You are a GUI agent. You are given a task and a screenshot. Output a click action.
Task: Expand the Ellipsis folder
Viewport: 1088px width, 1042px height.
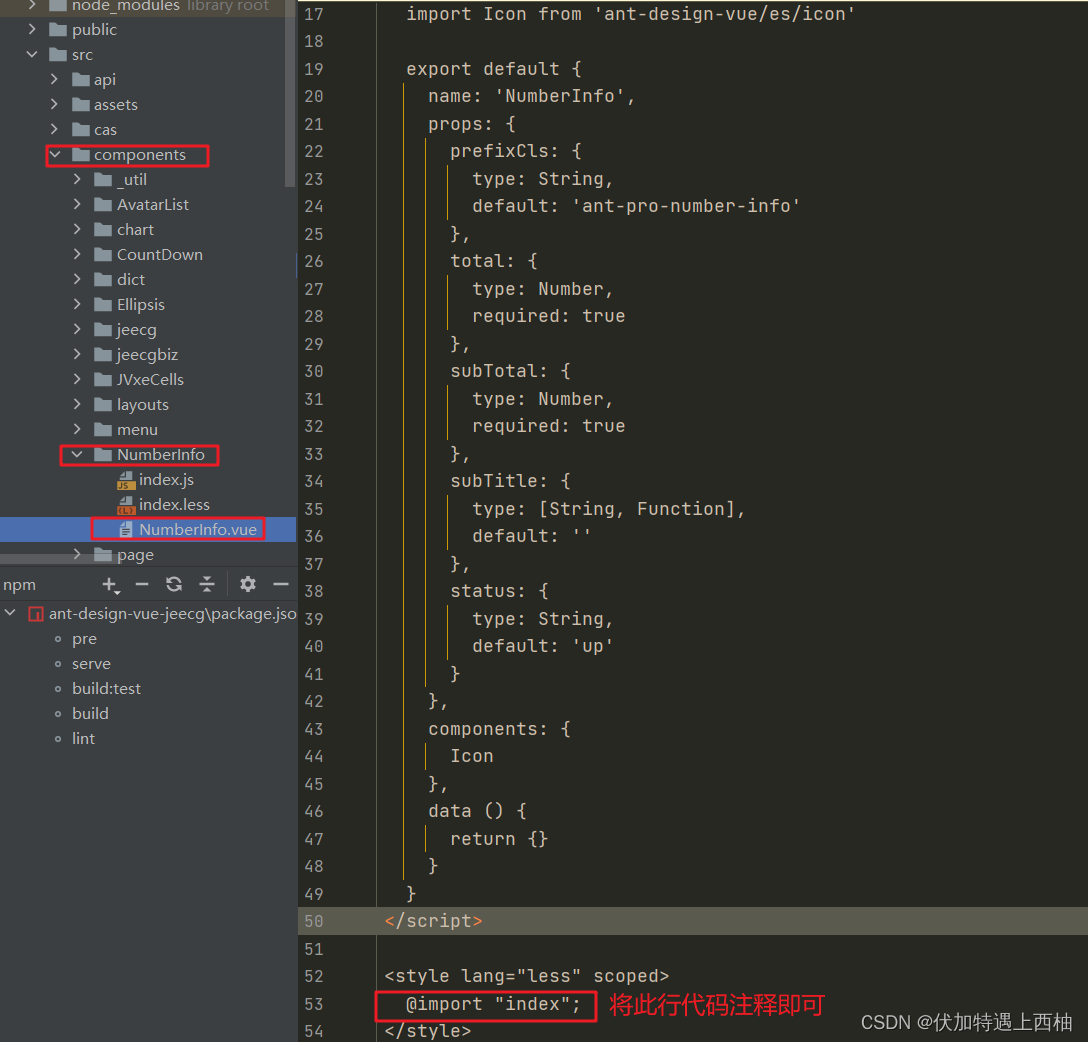(x=77, y=304)
